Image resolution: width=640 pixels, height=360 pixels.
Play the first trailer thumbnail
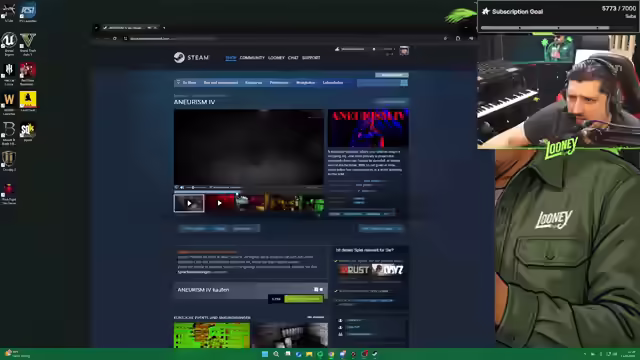(x=189, y=203)
